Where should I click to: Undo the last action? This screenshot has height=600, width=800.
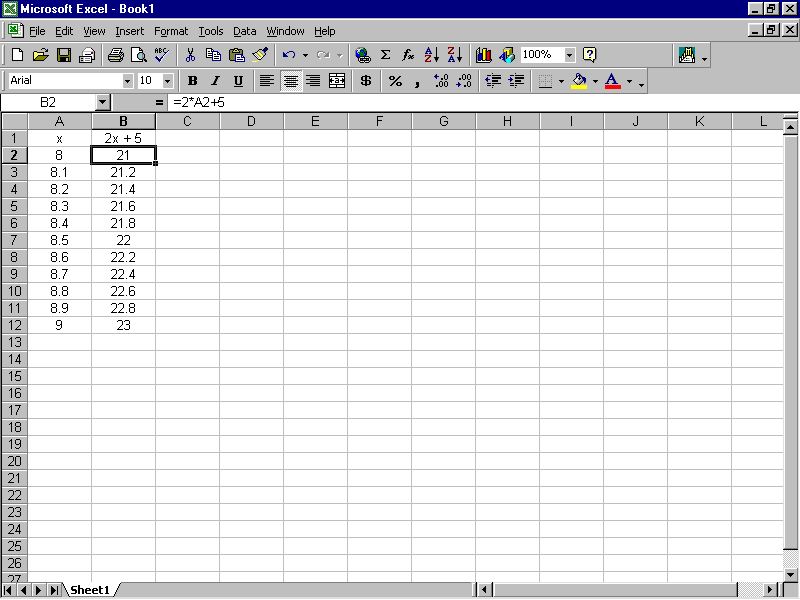289,55
